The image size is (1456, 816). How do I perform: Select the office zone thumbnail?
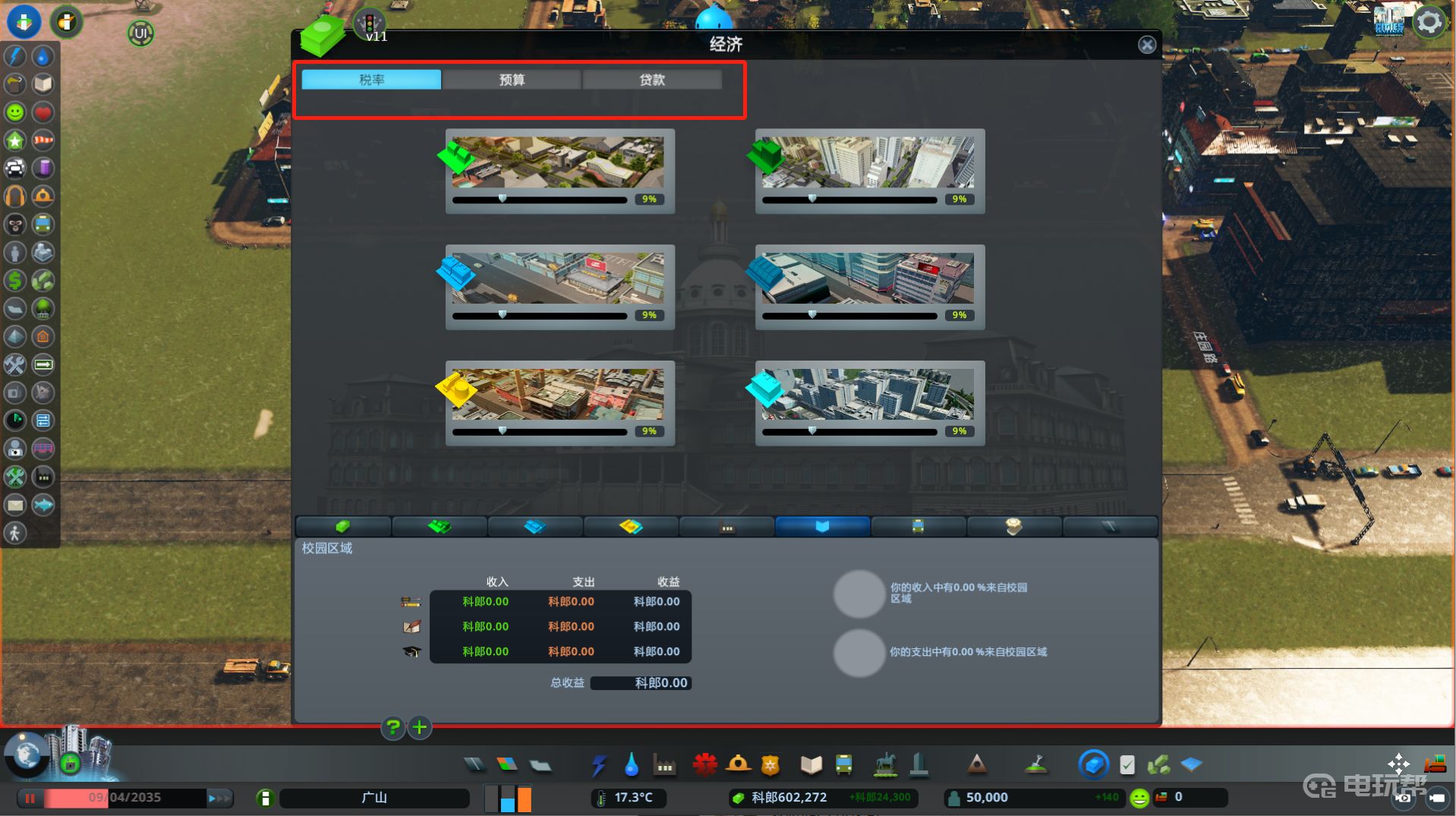click(x=868, y=394)
